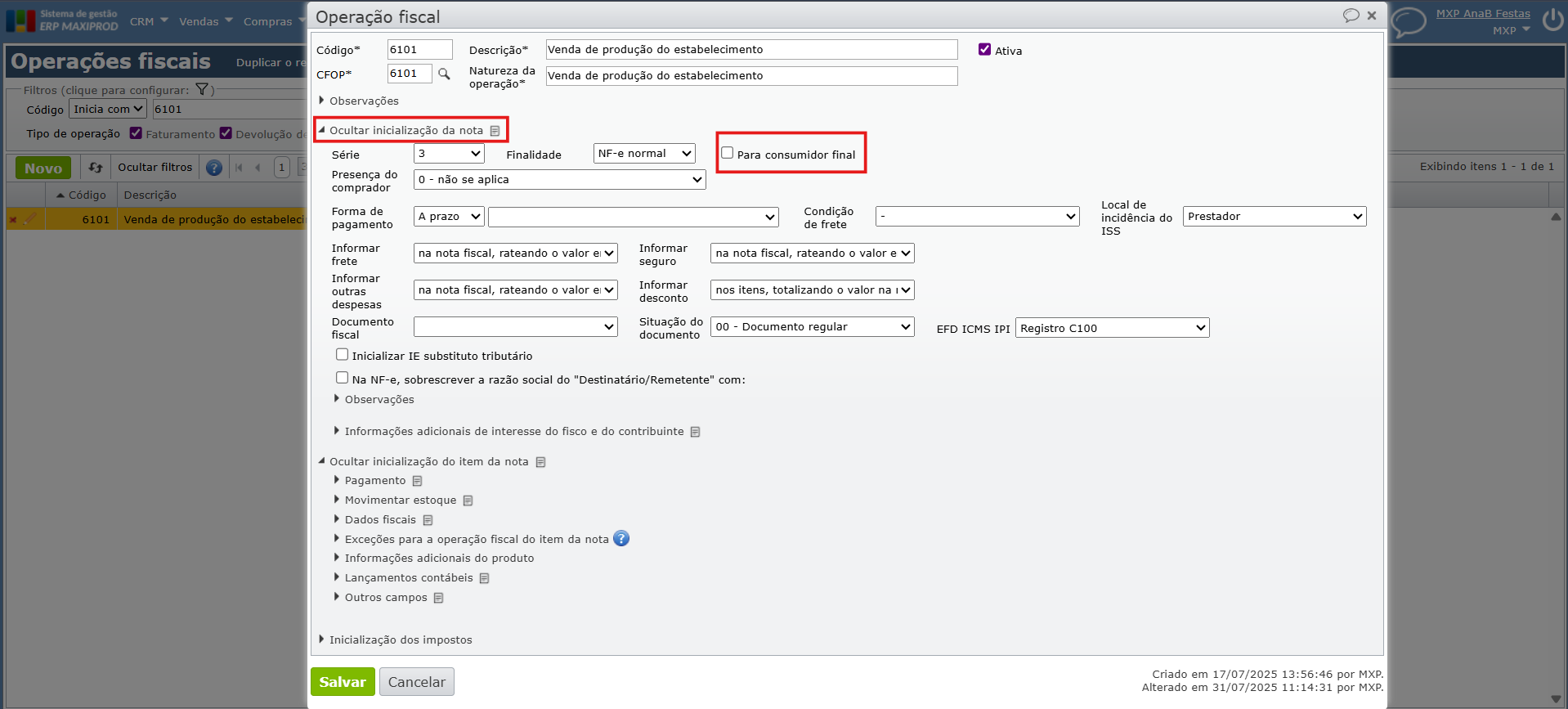Open the dialog comment bubble icon
This screenshot has width=1568, height=709.
1351,16
